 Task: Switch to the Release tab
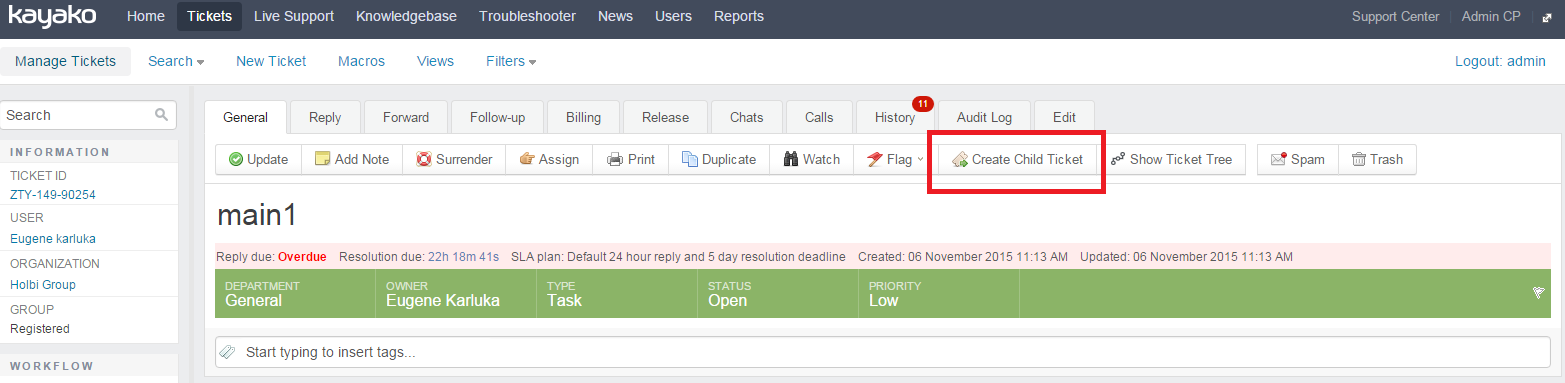[665, 117]
